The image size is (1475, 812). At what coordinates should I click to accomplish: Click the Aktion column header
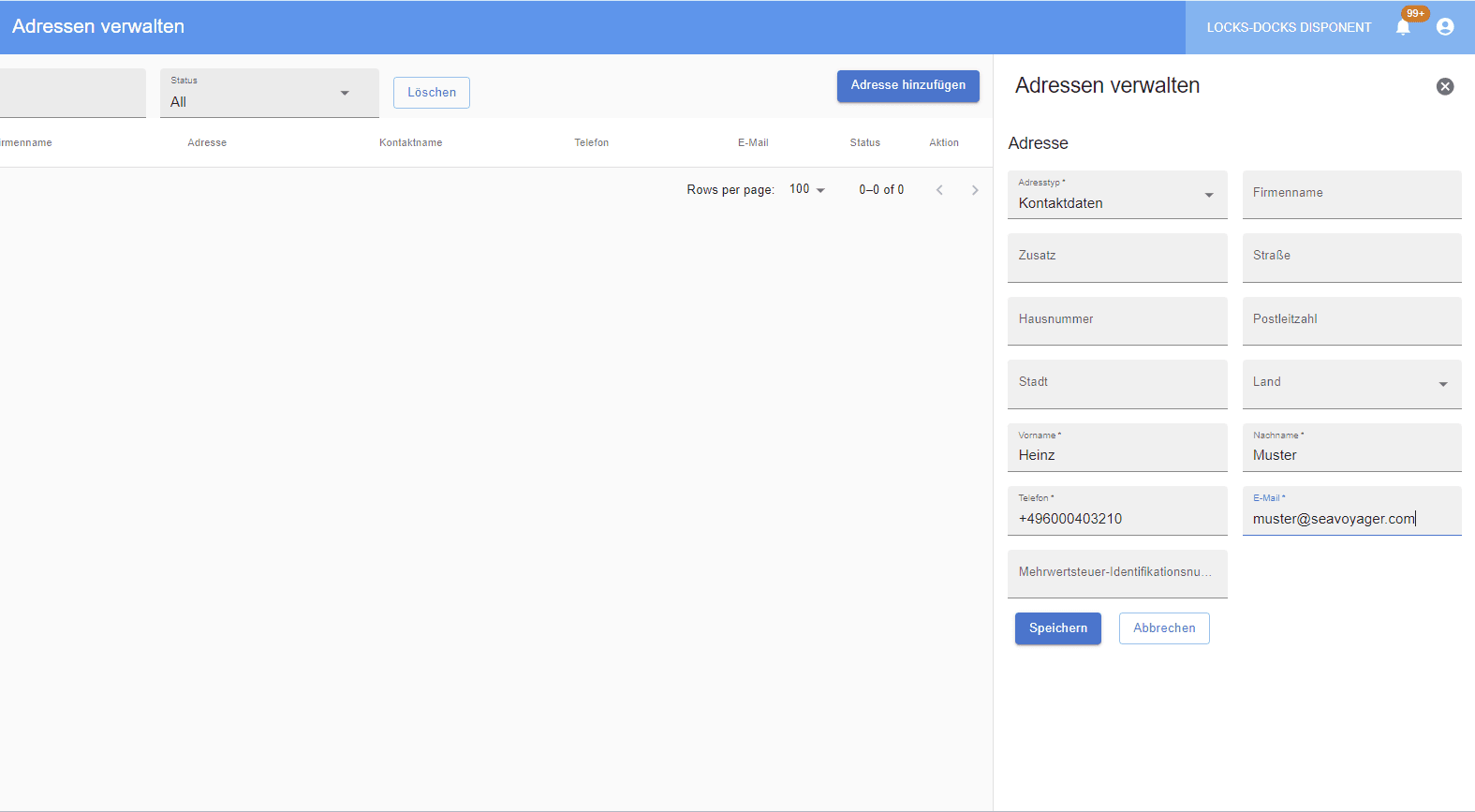click(x=944, y=142)
